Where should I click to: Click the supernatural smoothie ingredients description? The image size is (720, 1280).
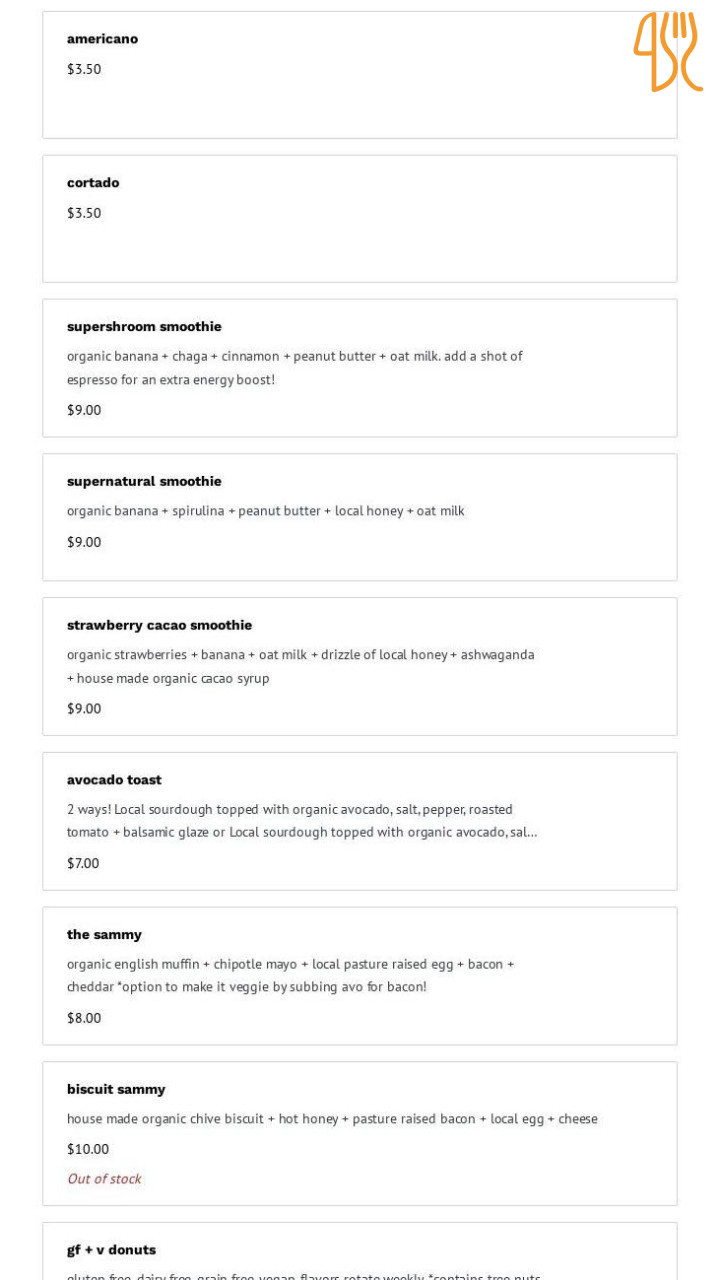pyautogui.click(x=265, y=511)
